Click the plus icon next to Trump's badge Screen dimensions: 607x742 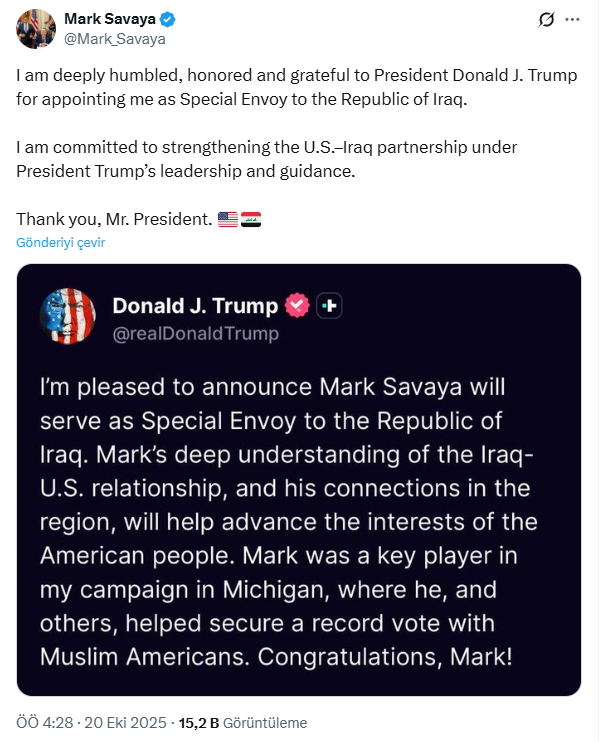point(330,306)
